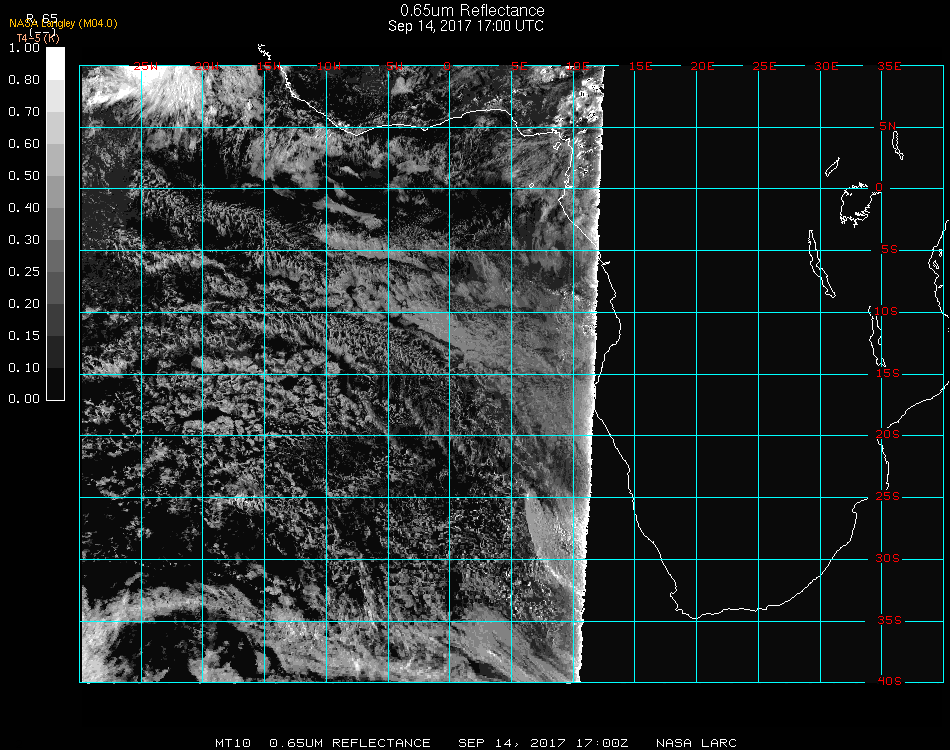Click the 0.70 value on reflectance scale

click(24, 112)
